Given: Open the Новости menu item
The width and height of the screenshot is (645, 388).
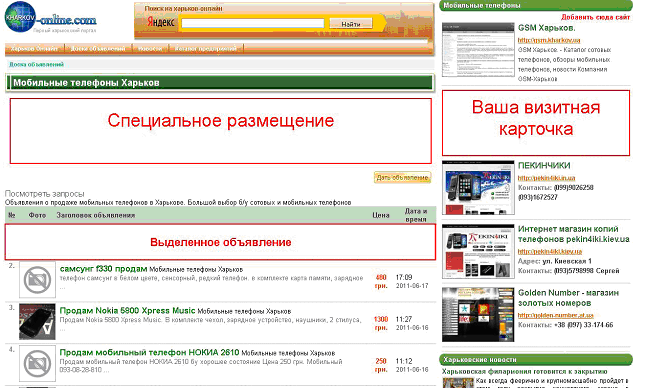Looking at the screenshot, I should click(150, 49).
